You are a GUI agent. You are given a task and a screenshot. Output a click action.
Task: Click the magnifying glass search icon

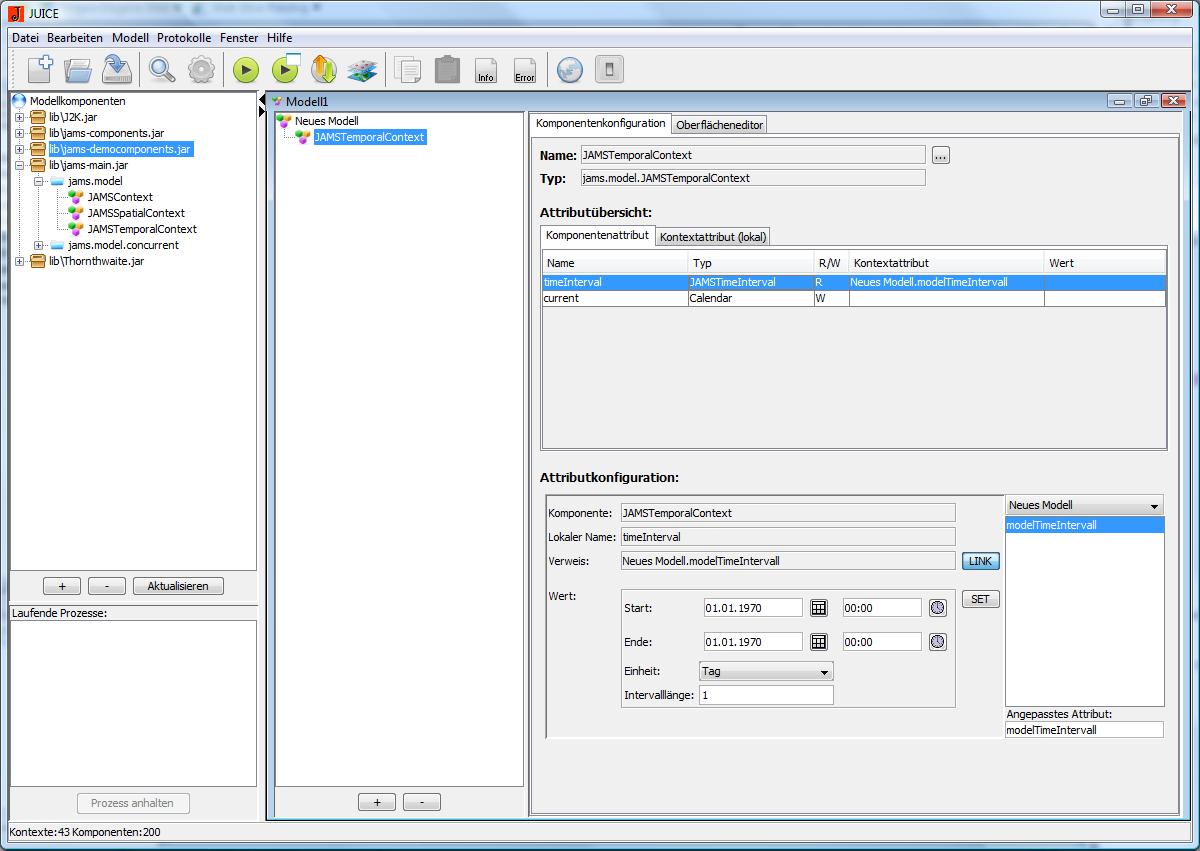coord(161,69)
